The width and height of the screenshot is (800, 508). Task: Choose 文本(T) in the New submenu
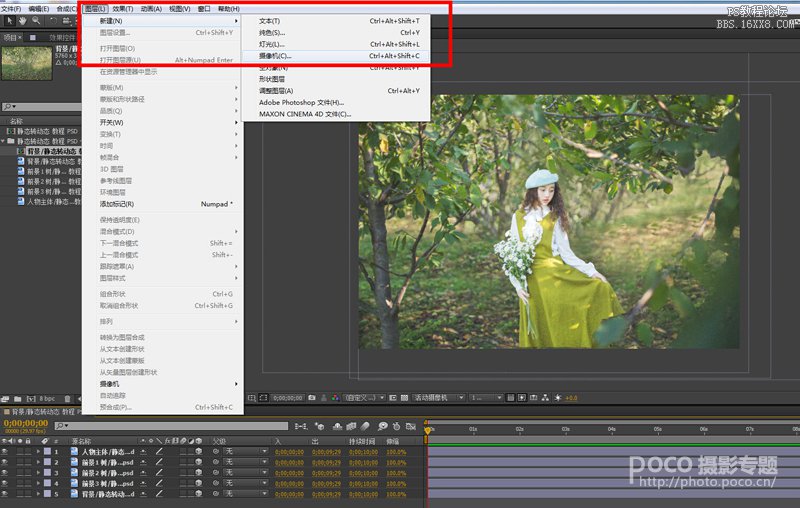point(336,21)
